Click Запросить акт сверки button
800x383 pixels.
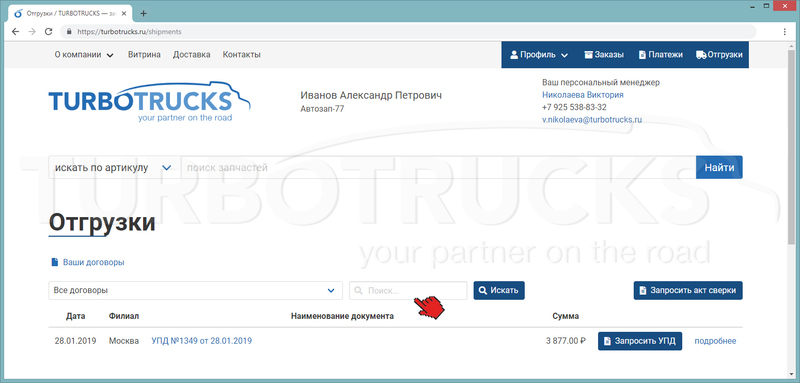[688, 290]
